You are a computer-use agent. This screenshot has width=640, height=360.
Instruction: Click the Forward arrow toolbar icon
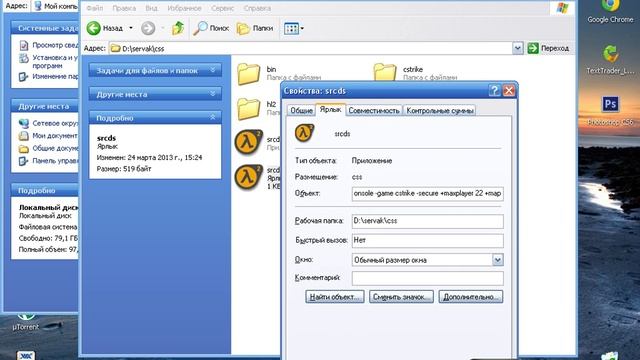148,28
